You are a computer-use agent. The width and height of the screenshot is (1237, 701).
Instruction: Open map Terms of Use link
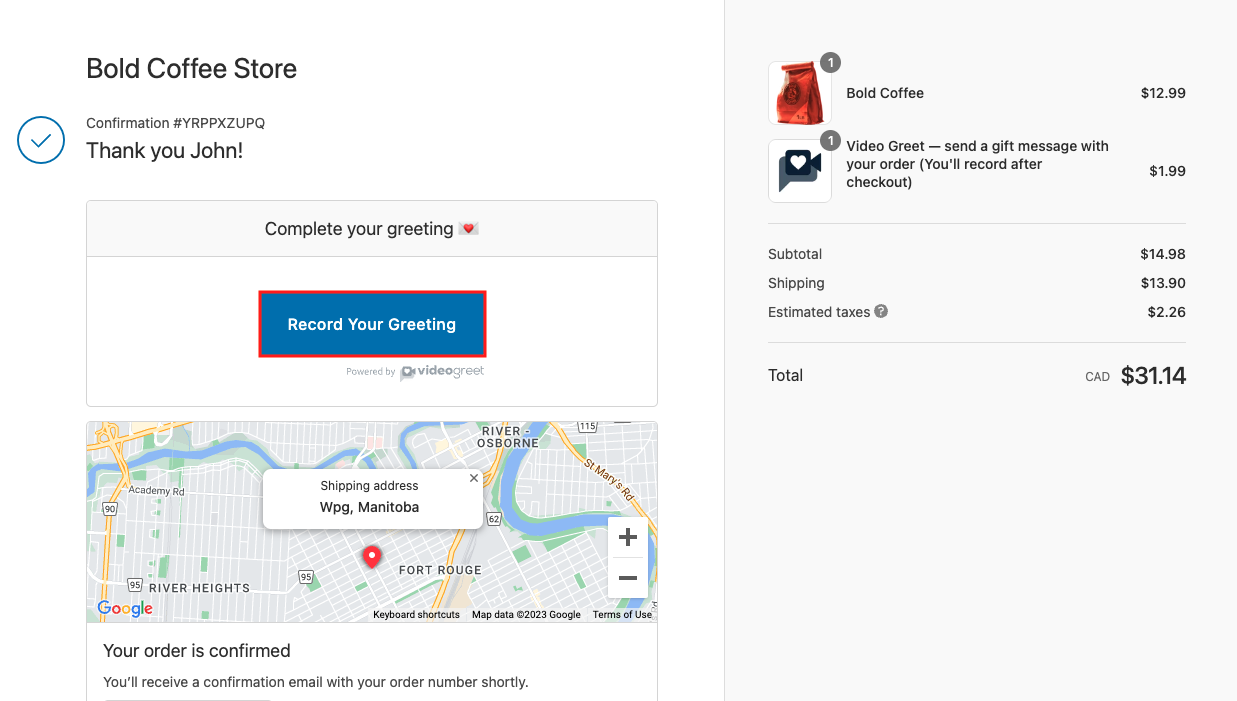pos(622,615)
